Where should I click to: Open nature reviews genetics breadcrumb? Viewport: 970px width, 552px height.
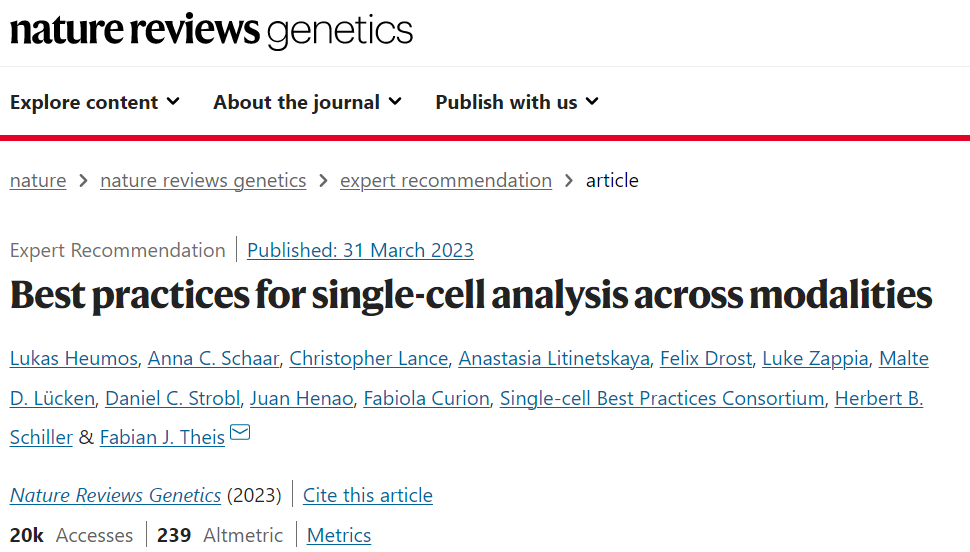(203, 181)
